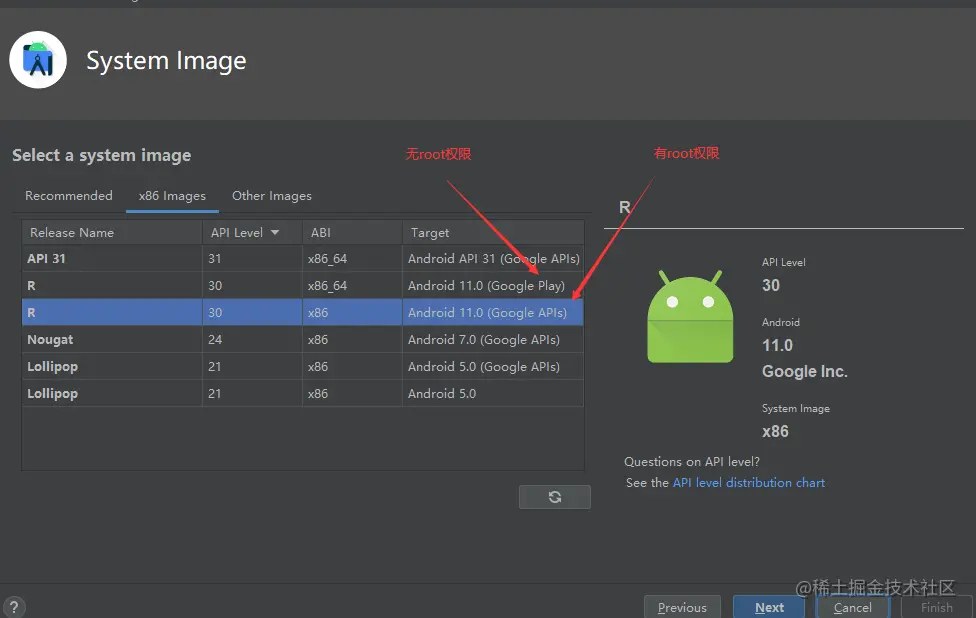Click the green Android robot image
Viewport: 976px width, 618px height.
pos(685,317)
